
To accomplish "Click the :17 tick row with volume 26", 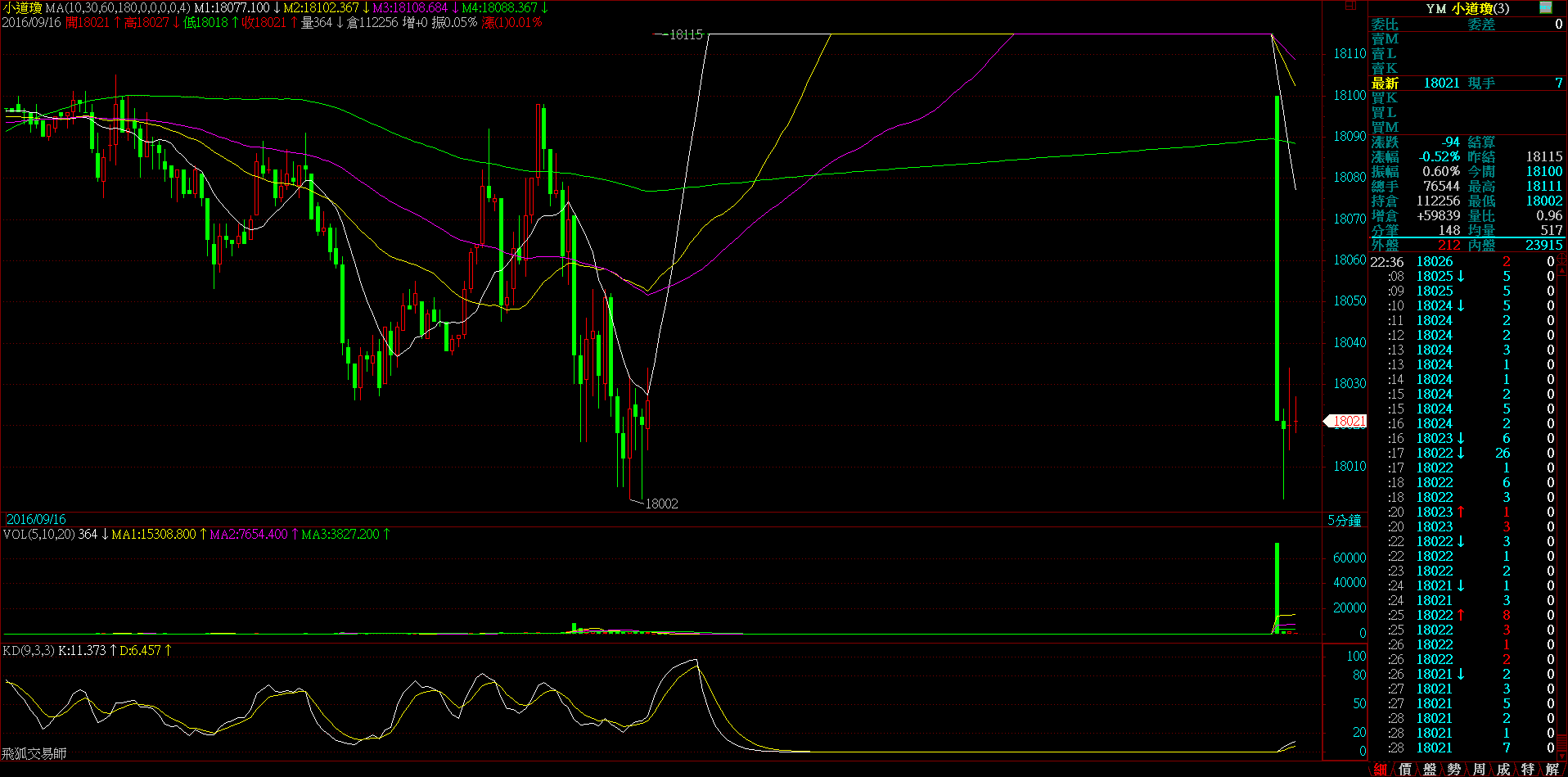I will click(1462, 454).
